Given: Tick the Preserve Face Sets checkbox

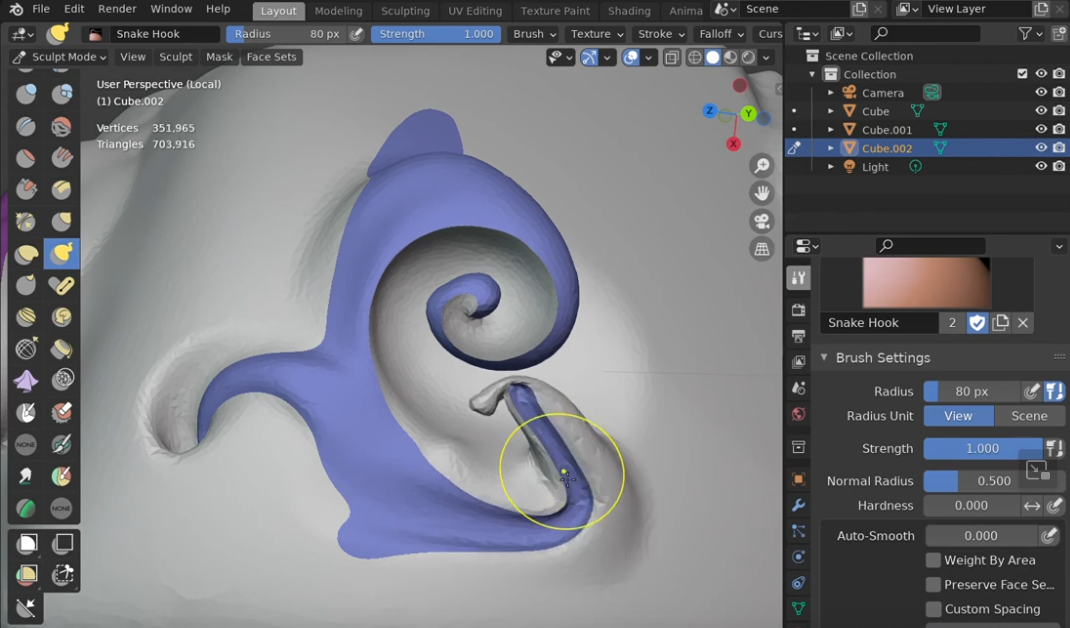Looking at the screenshot, I should coord(933,585).
